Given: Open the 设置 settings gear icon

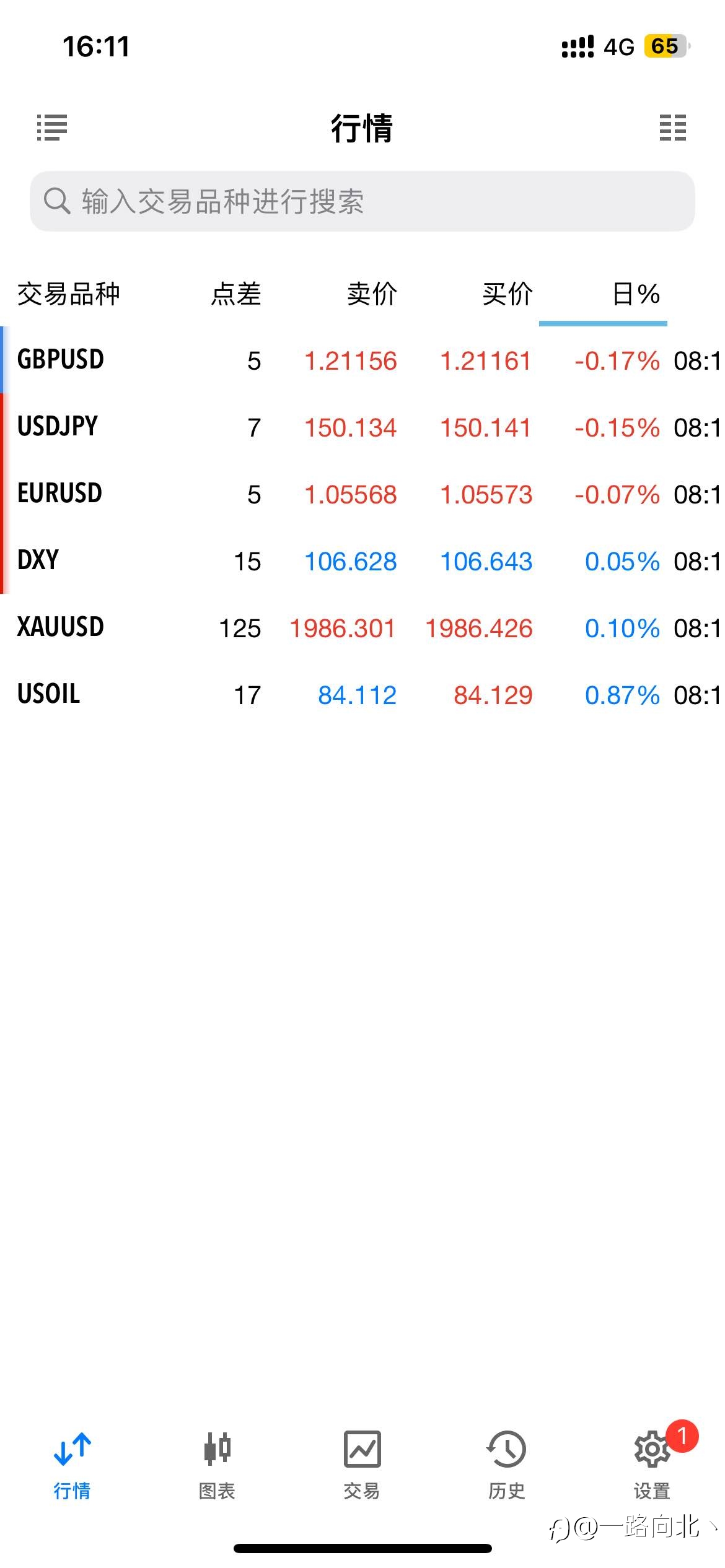Looking at the screenshot, I should point(652,1448).
